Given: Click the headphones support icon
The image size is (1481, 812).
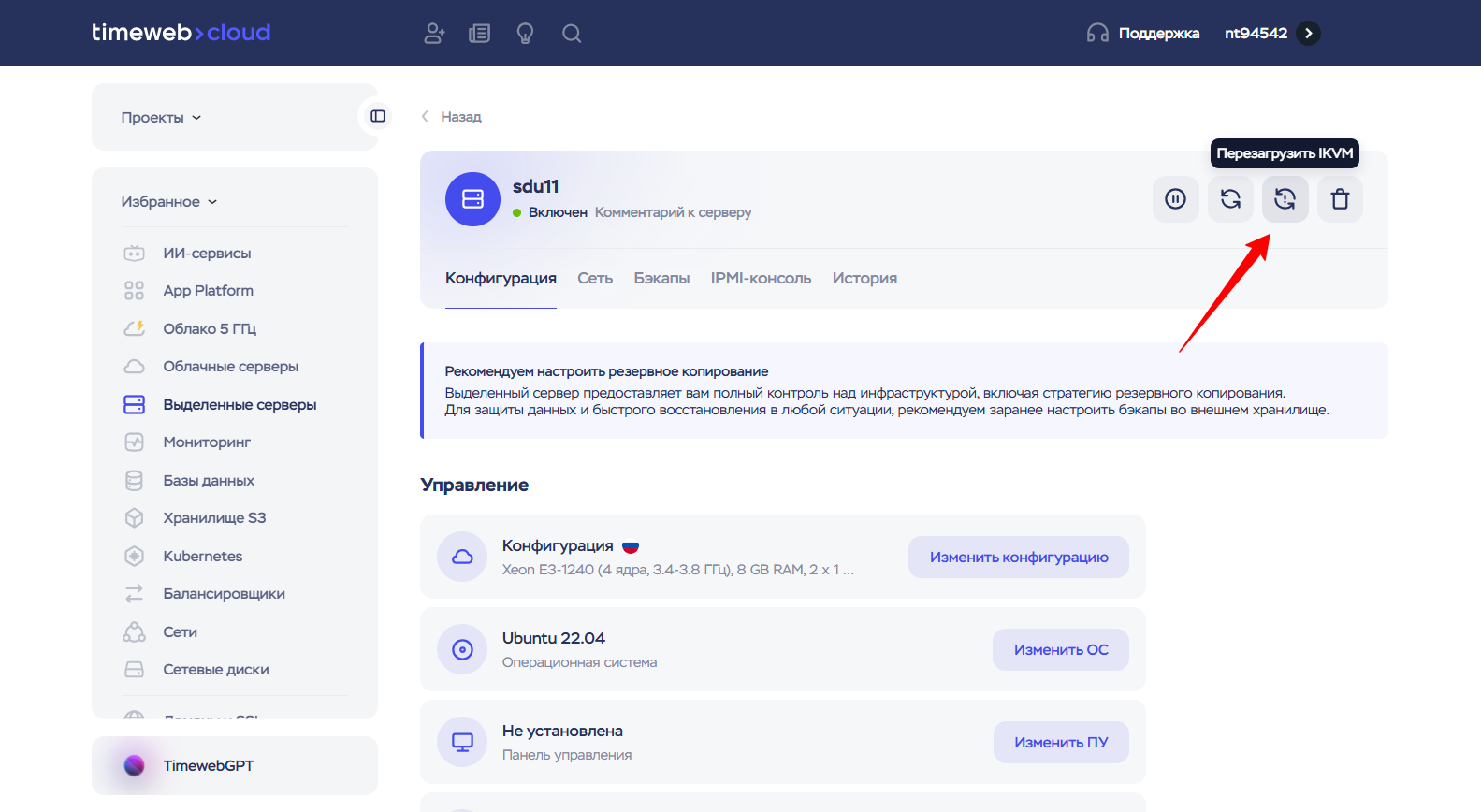Looking at the screenshot, I should pos(1097,34).
